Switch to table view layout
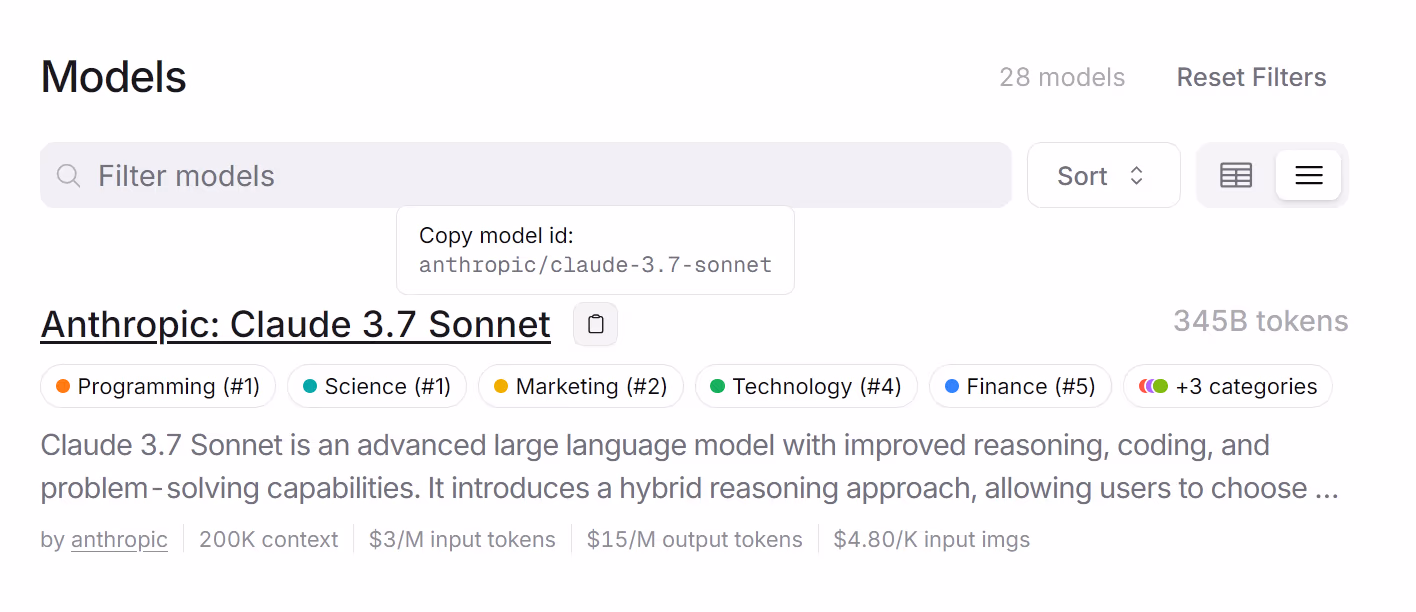 pos(1236,176)
